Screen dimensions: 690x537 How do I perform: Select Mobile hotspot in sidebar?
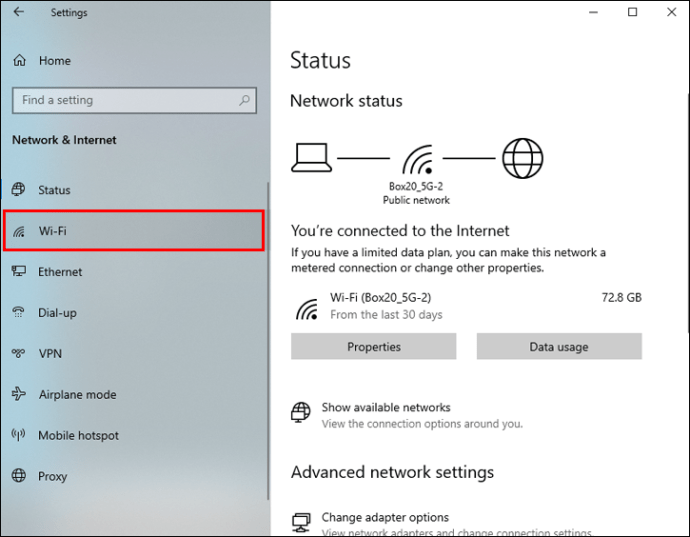tap(78, 436)
